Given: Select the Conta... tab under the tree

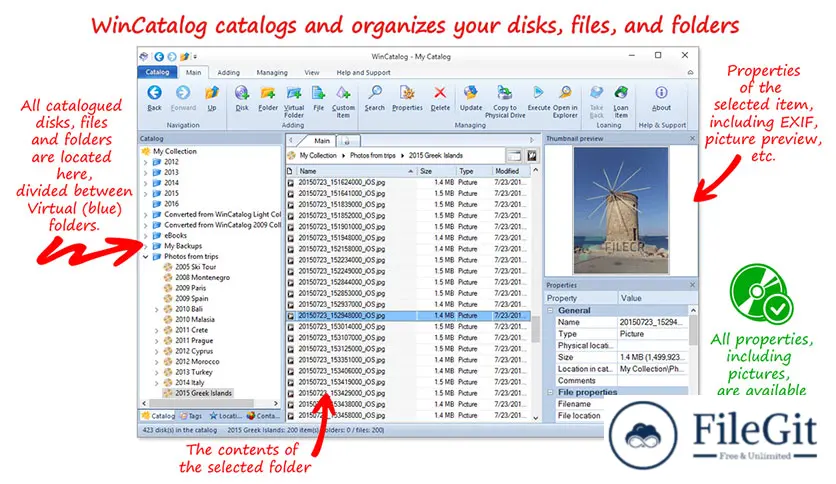Looking at the screenshot, I should click(x=262, y=416).
